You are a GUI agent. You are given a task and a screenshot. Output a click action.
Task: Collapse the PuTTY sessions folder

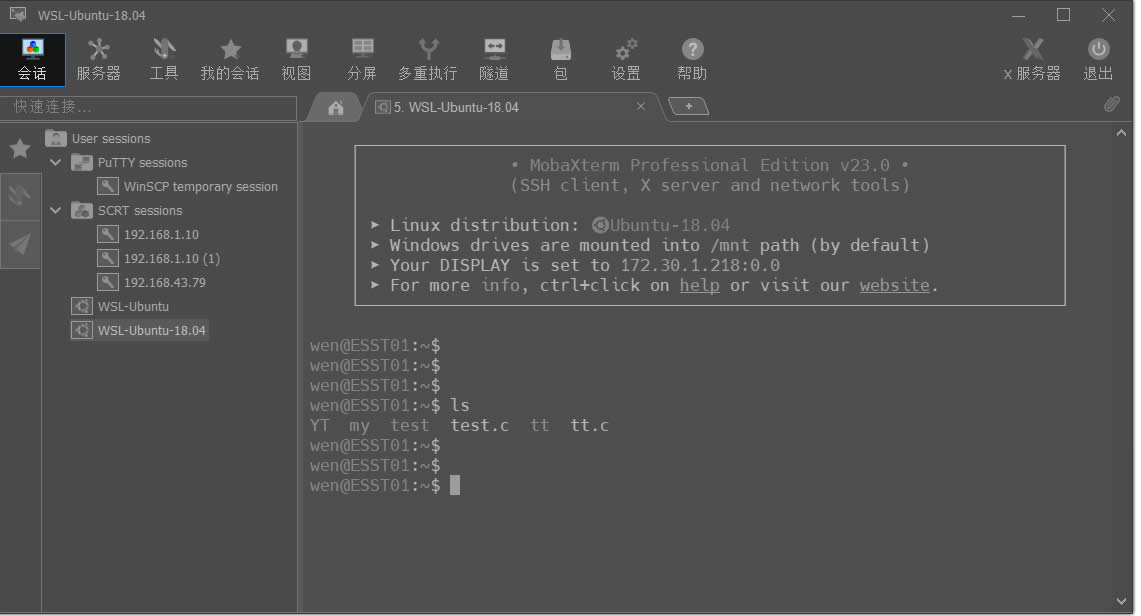56,163
